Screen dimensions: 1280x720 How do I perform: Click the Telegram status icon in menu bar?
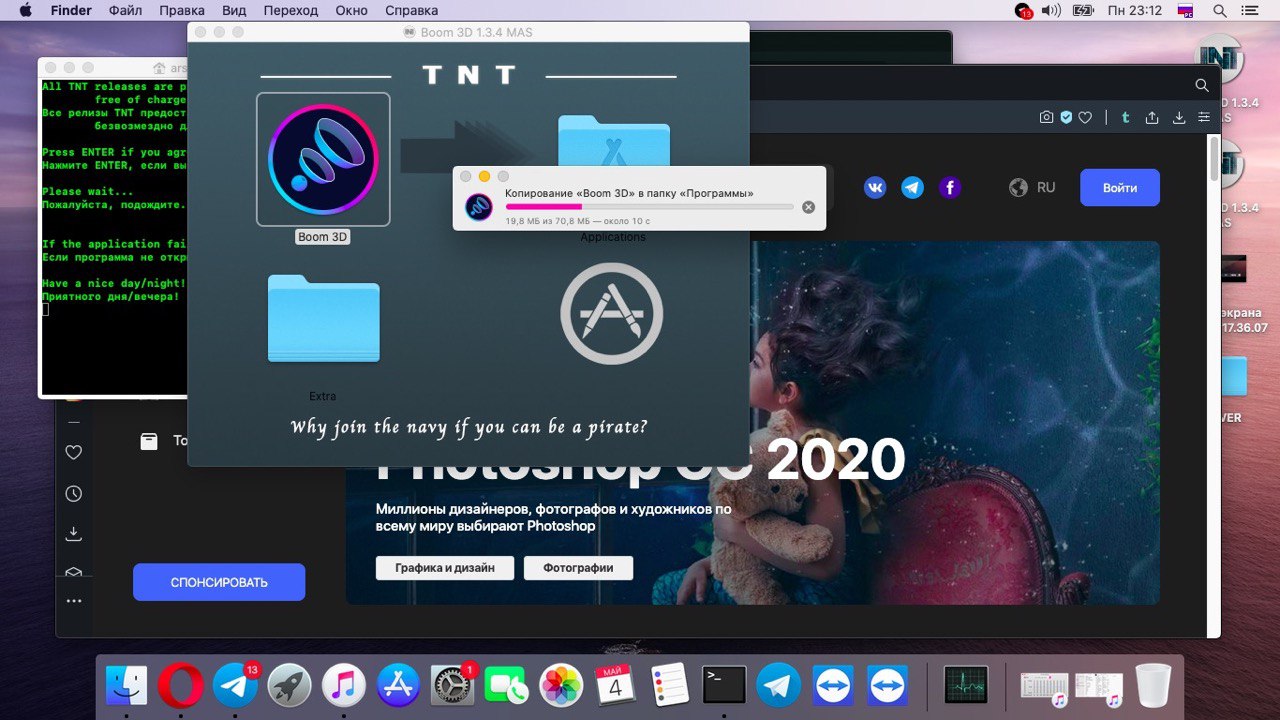coord(1023,11)
